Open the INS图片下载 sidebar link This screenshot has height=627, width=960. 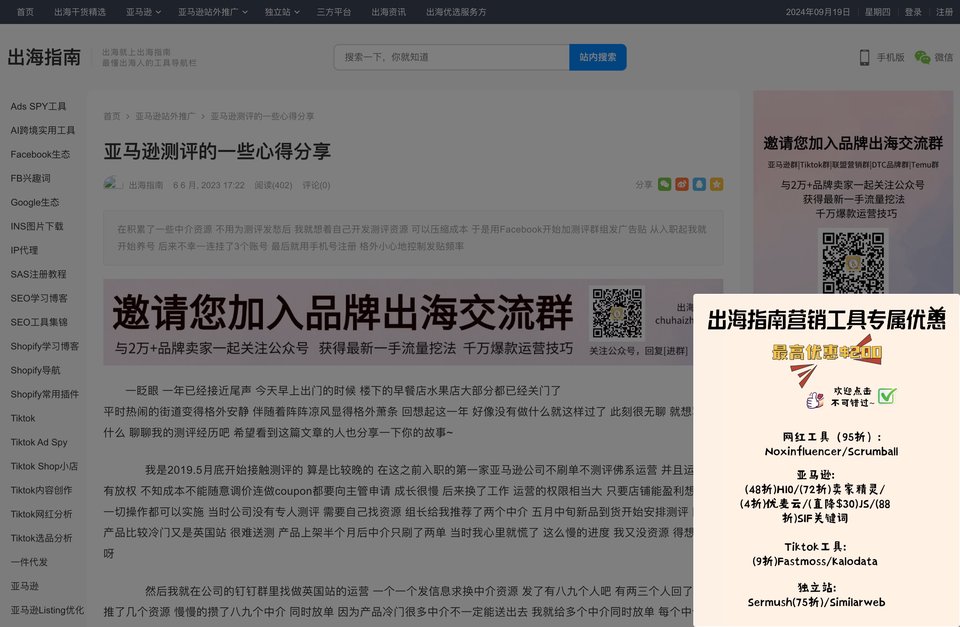[x=37, y=226]
